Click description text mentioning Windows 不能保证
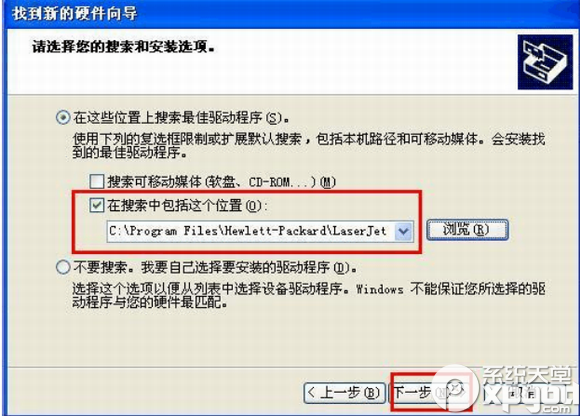This screenshot has width=580, height=416. tap(308, 295)
